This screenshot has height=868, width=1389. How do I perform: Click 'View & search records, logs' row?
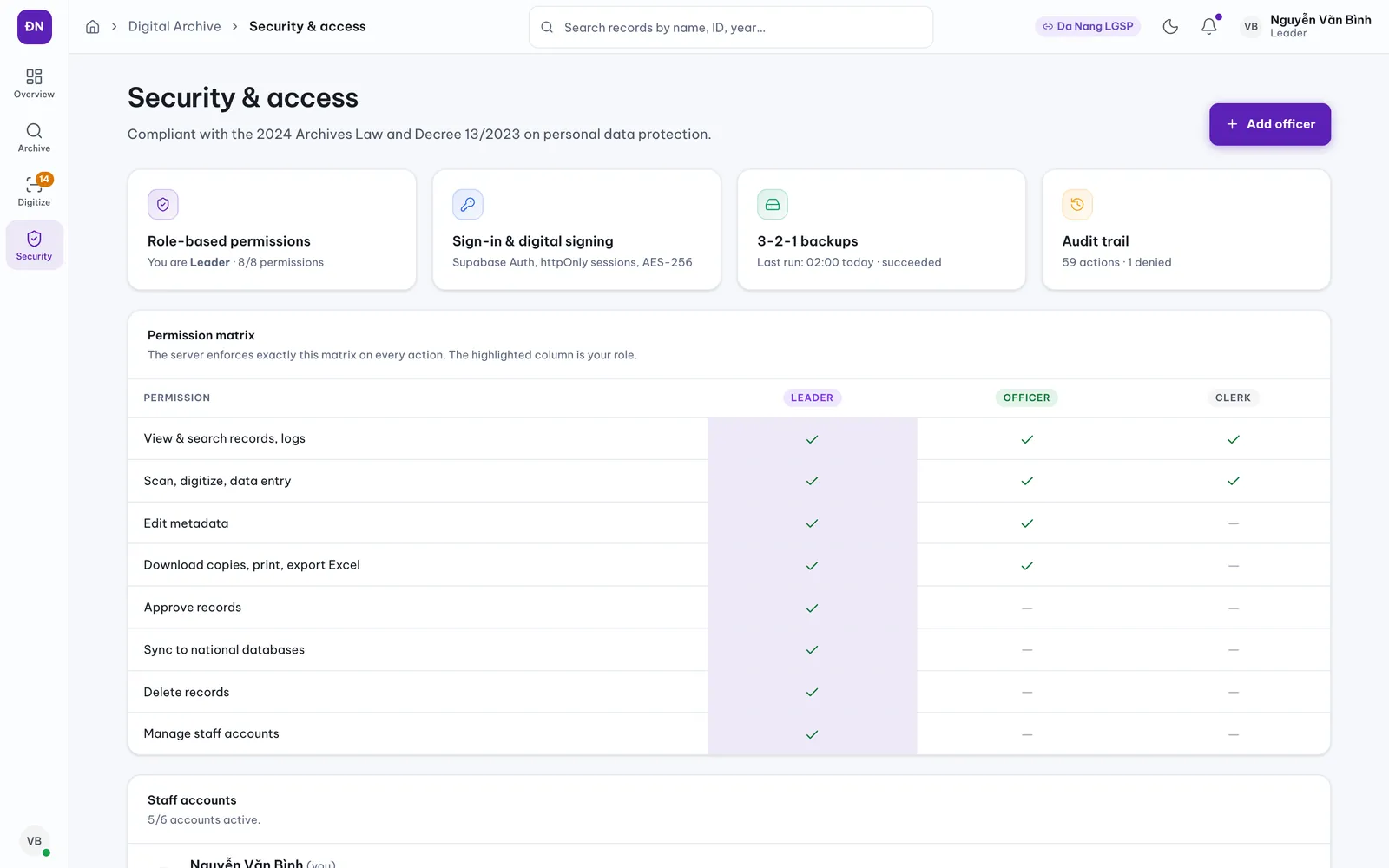coord(729,439)
